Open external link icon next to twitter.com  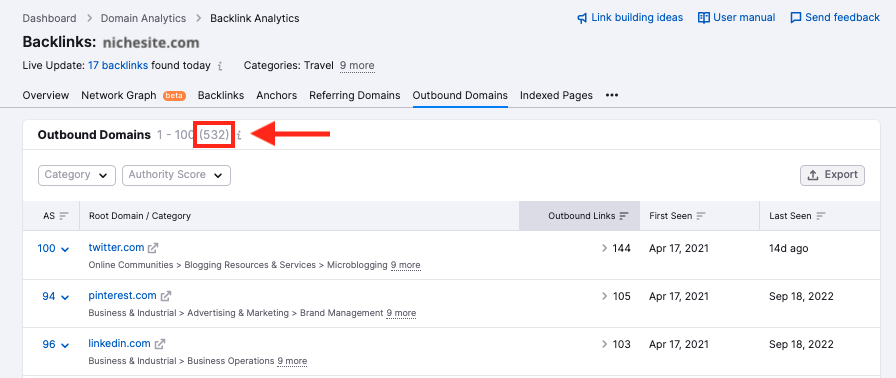point(153,248)
